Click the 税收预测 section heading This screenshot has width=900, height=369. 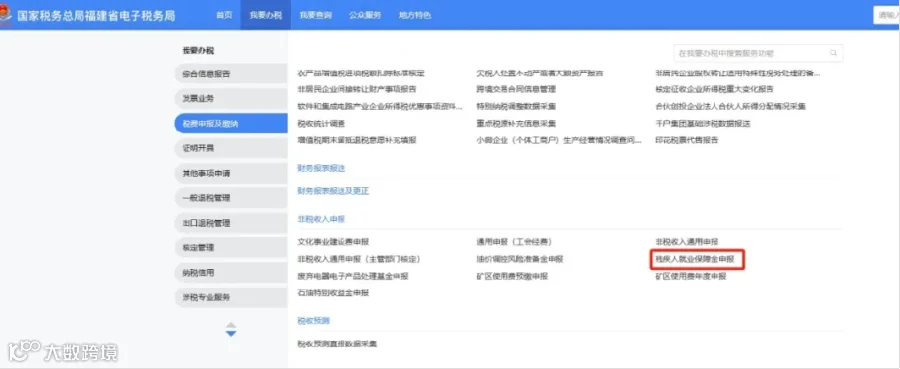point(313,321)
